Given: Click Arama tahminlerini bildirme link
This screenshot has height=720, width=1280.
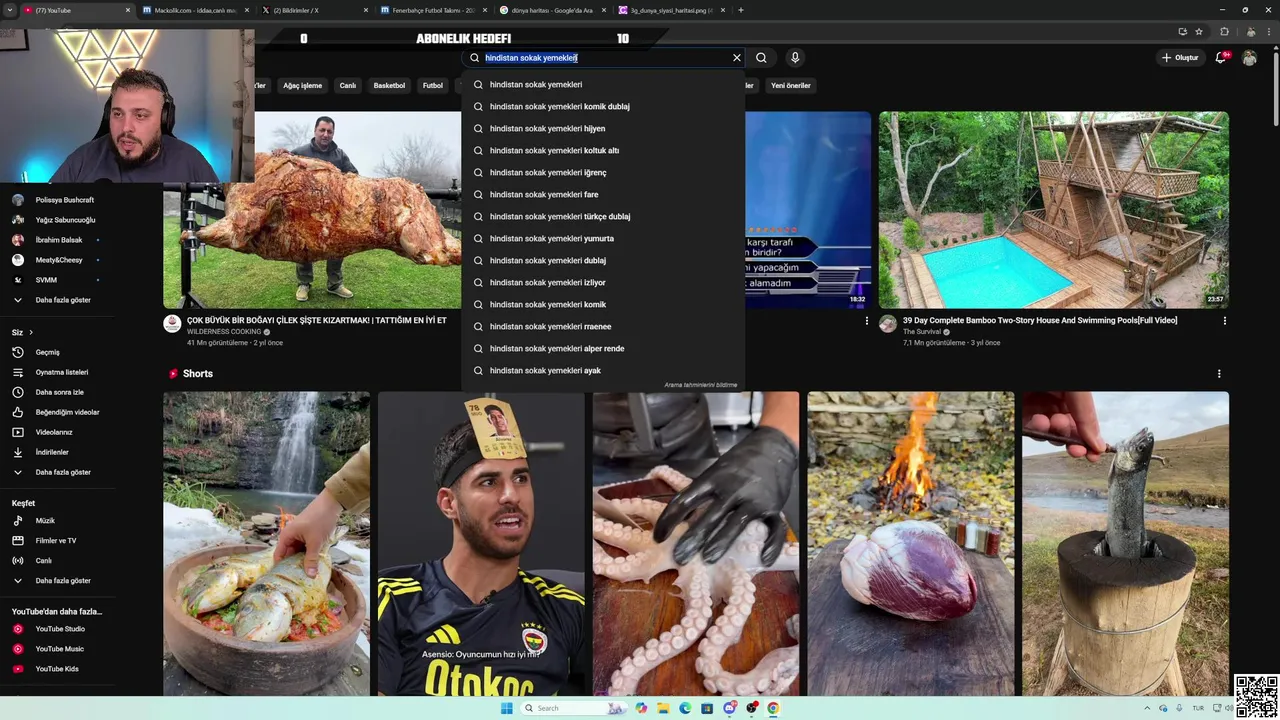Looking at the screenshot, I should pos(700,385).
